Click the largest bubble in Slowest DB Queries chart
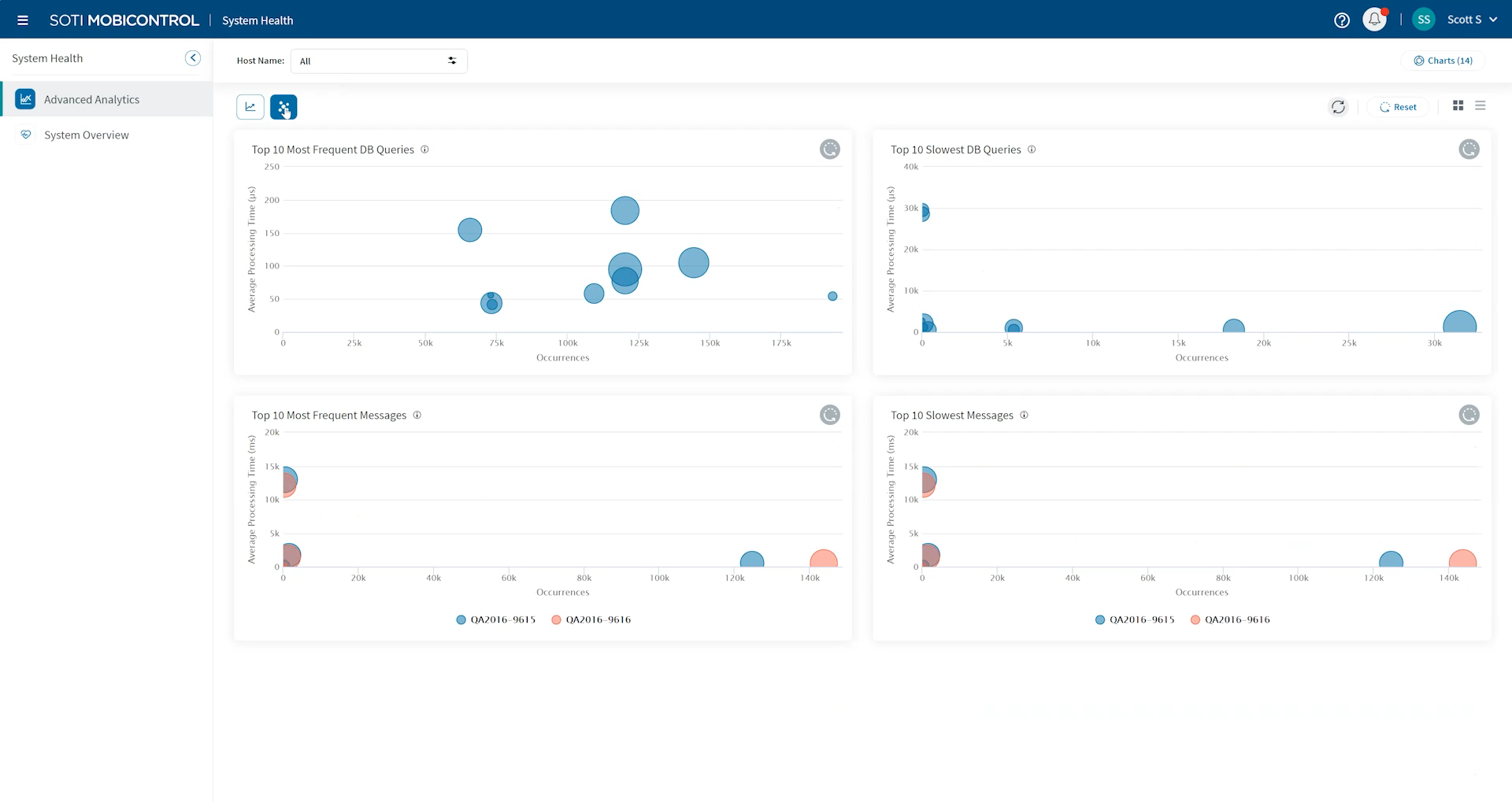Viewport: 1512px width, 802px height. click(x=1459, y=323)
